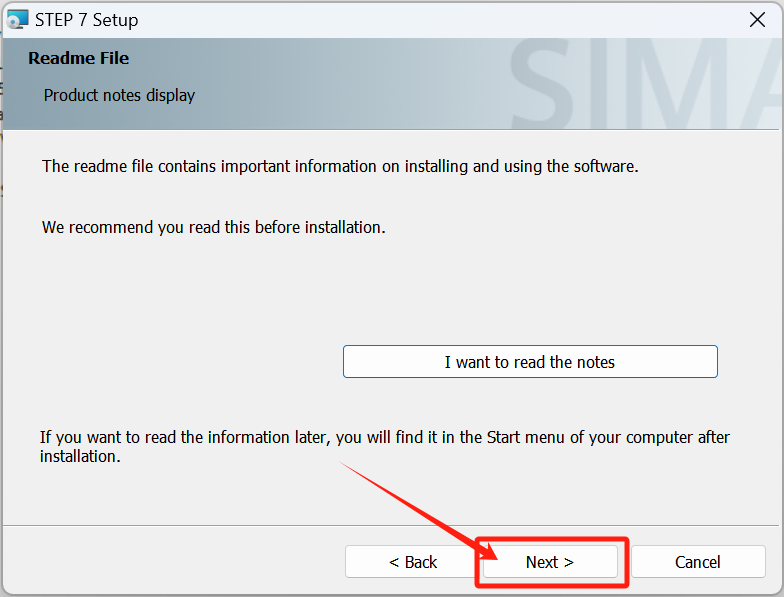784x597 pixels.
Task: Click the text 'We recommend you read this before installation.'
Action: click(214, 228)
